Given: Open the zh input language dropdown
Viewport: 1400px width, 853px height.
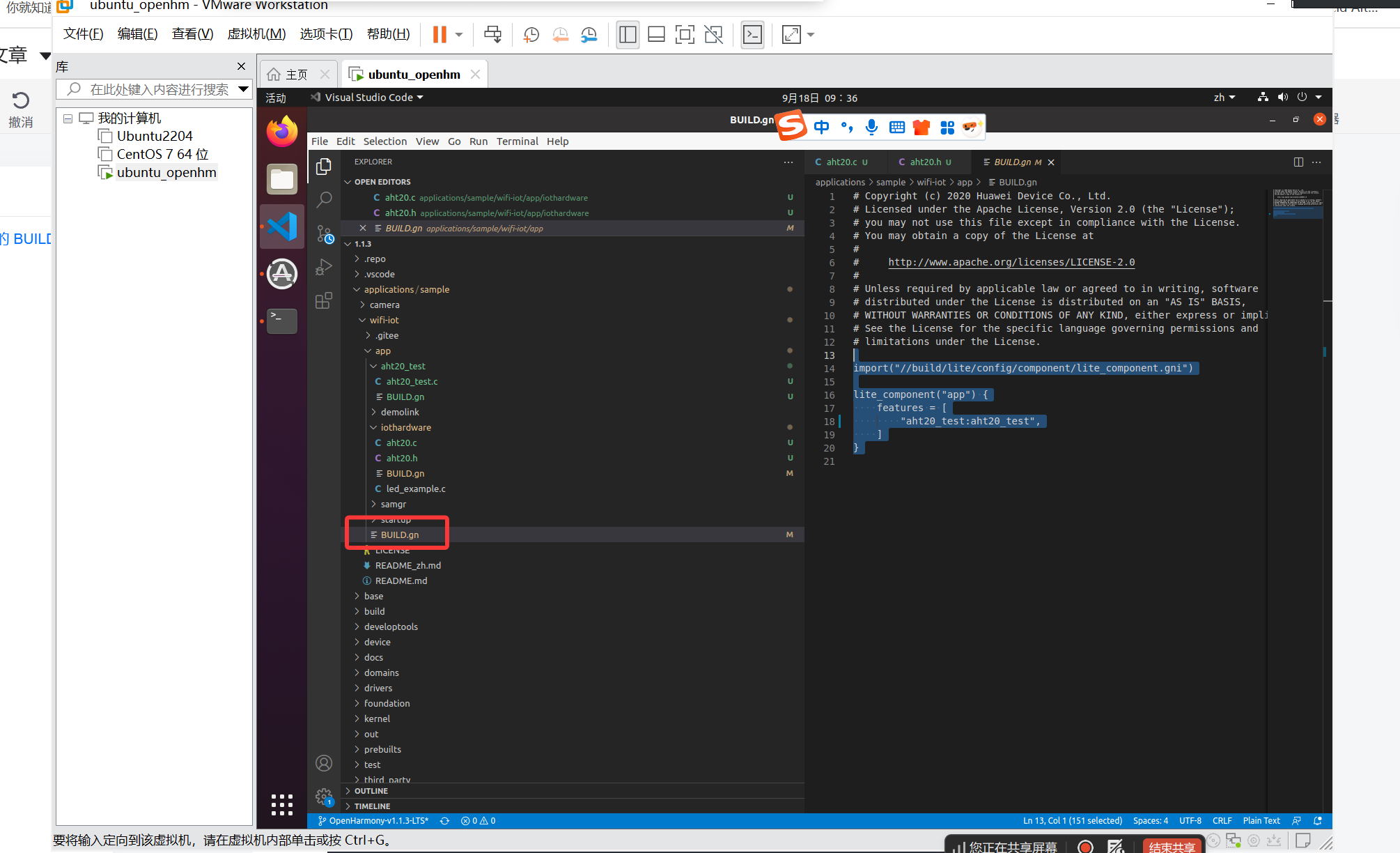Looking at the screenshot, I should pos(1224,98).
